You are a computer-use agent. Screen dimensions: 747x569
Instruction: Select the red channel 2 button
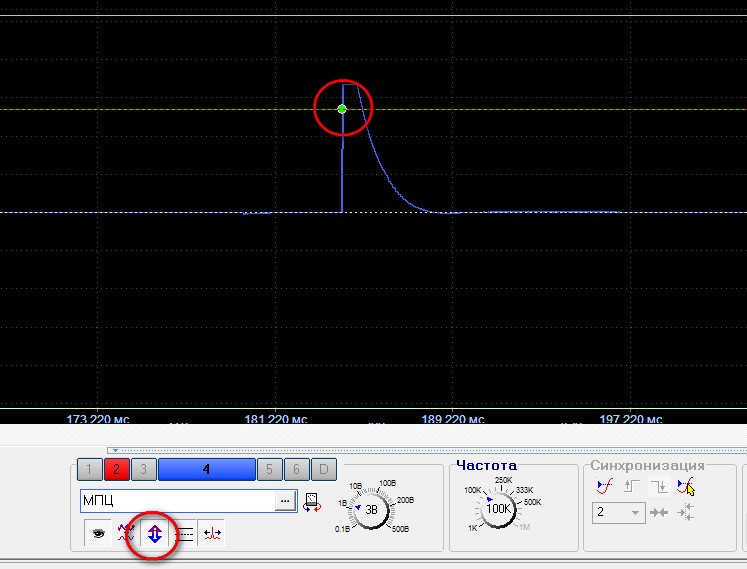pyautogui.click(x=116, y=469)
